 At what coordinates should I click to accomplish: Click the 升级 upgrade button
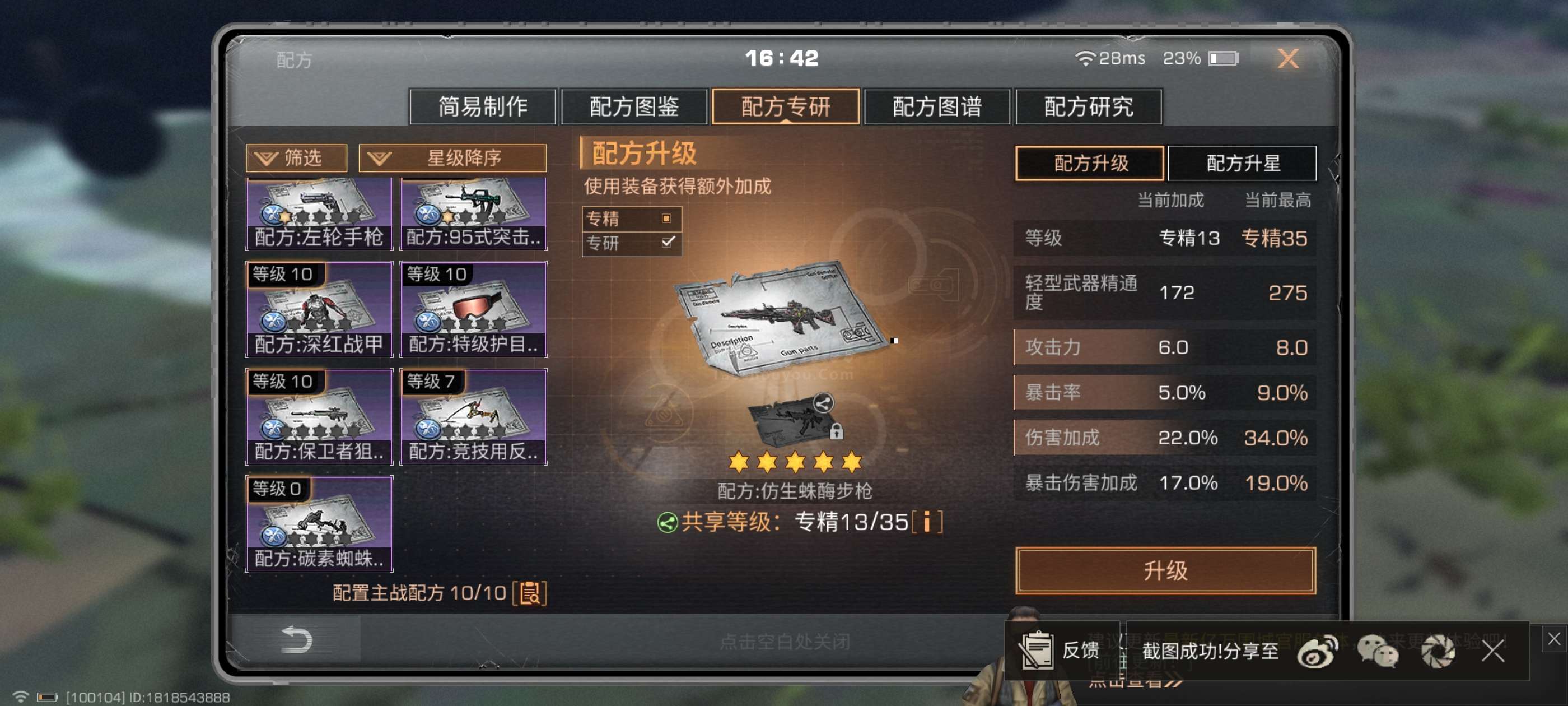click(1165, 571)
